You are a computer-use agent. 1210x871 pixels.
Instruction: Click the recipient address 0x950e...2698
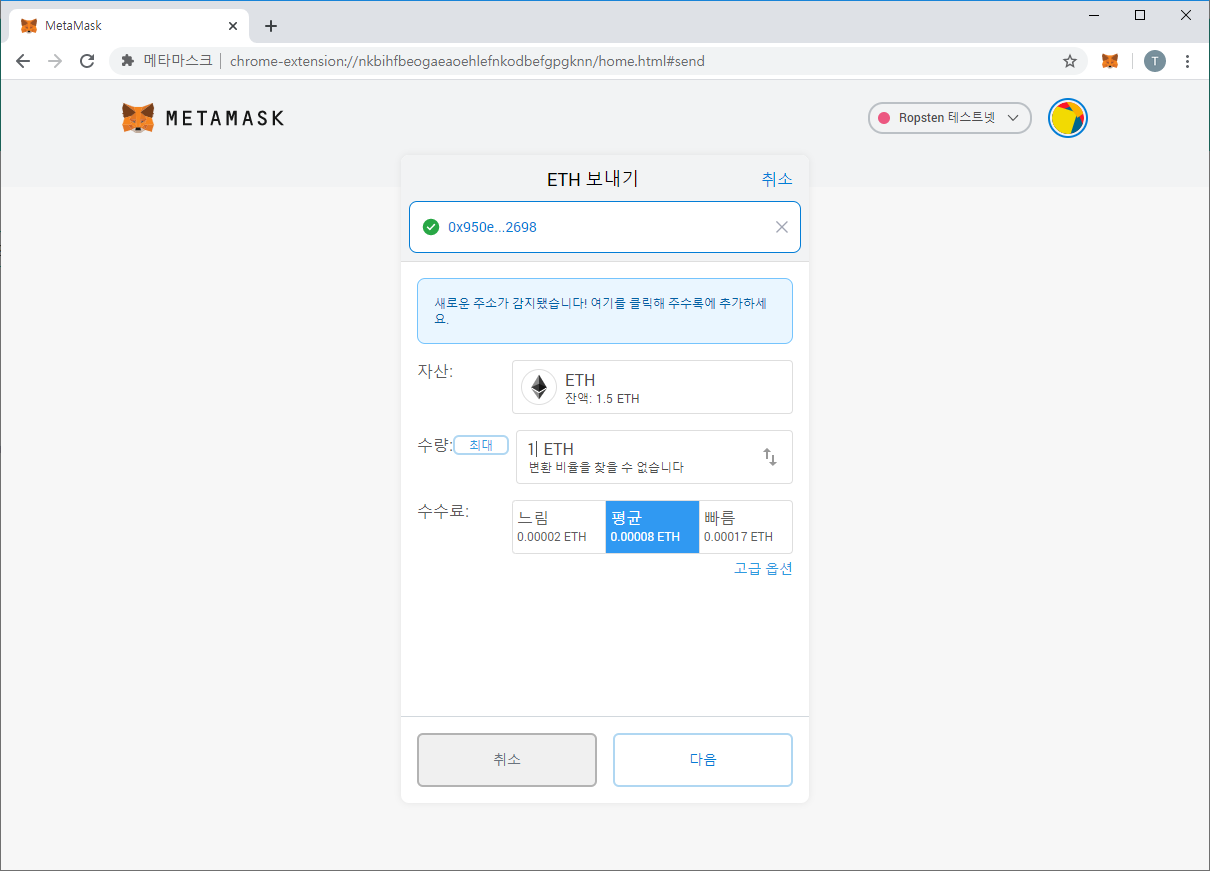pyautogui.click(x=492, y=227)
